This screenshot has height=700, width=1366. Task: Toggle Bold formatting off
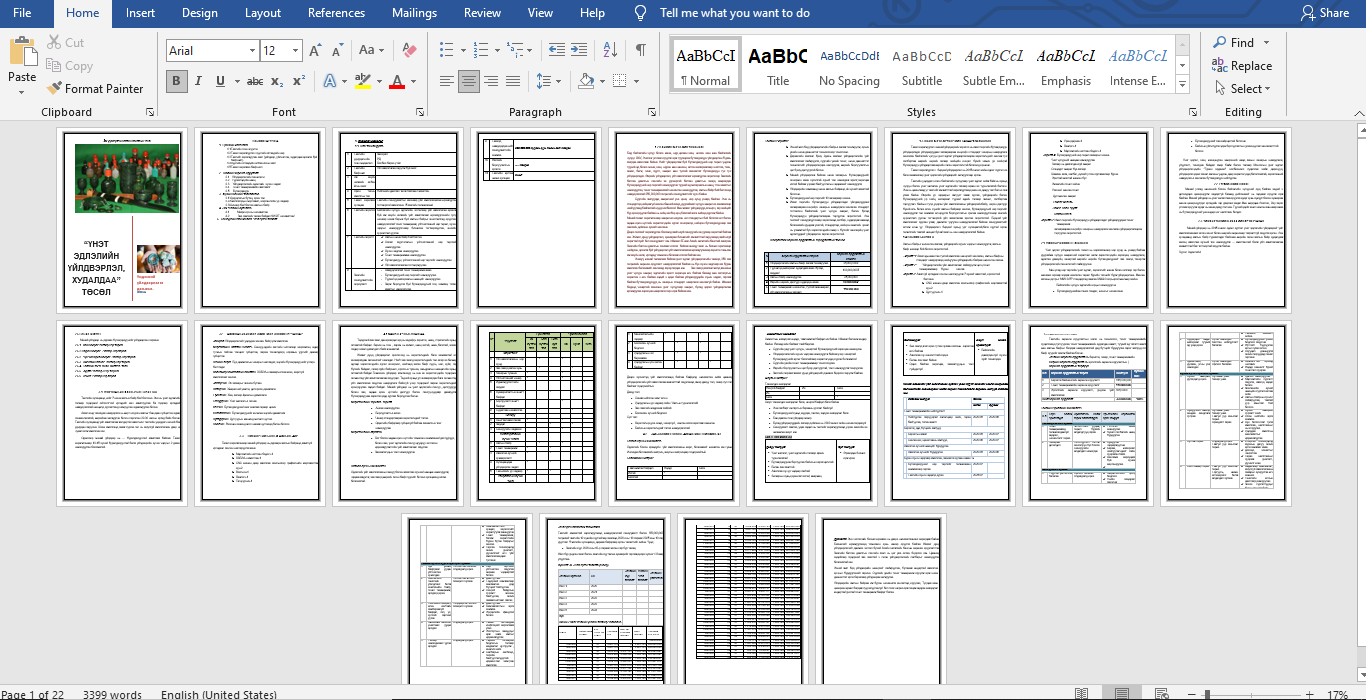pyautogui.click(x=176, y=81)
